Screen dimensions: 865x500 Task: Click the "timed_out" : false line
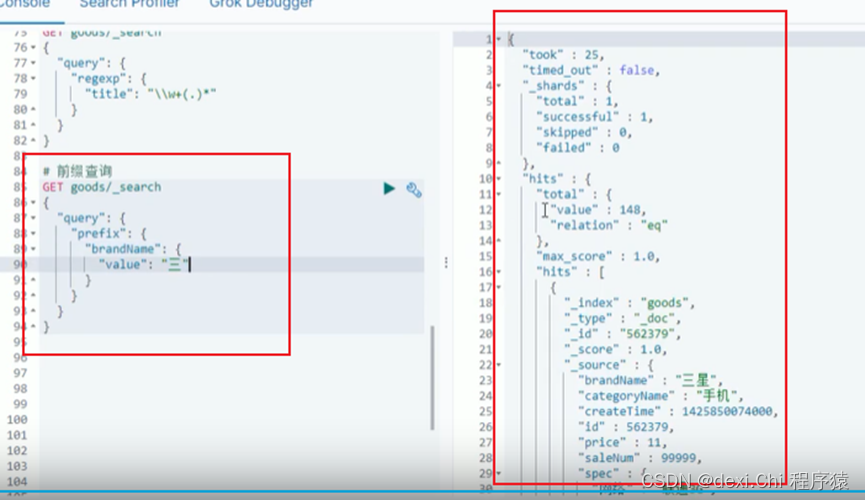click(x=591, y=70)
